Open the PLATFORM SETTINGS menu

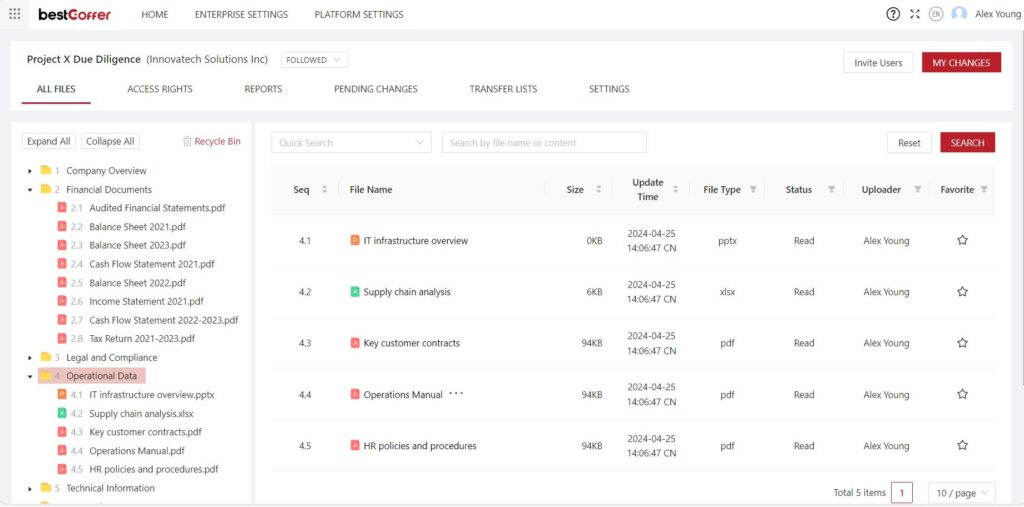359,14
